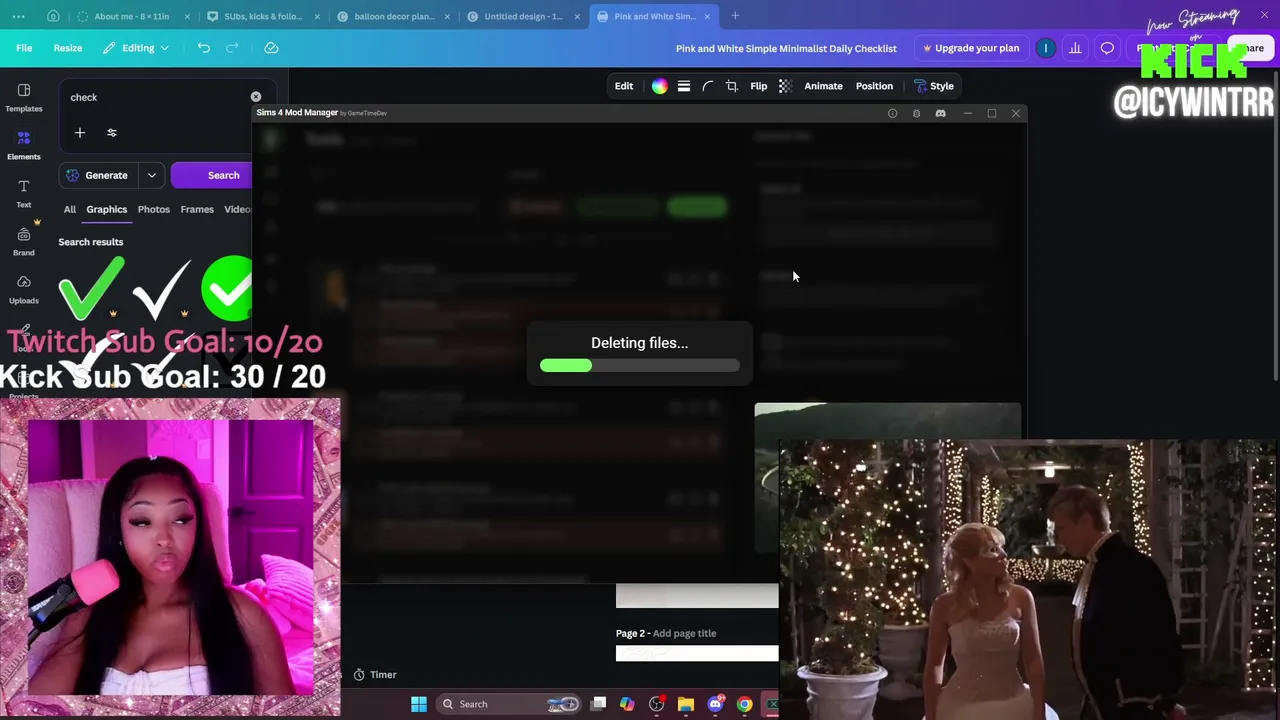Expand the Generate options arrow
This screenshot has width=1280, height=720.
pos(152,175)
